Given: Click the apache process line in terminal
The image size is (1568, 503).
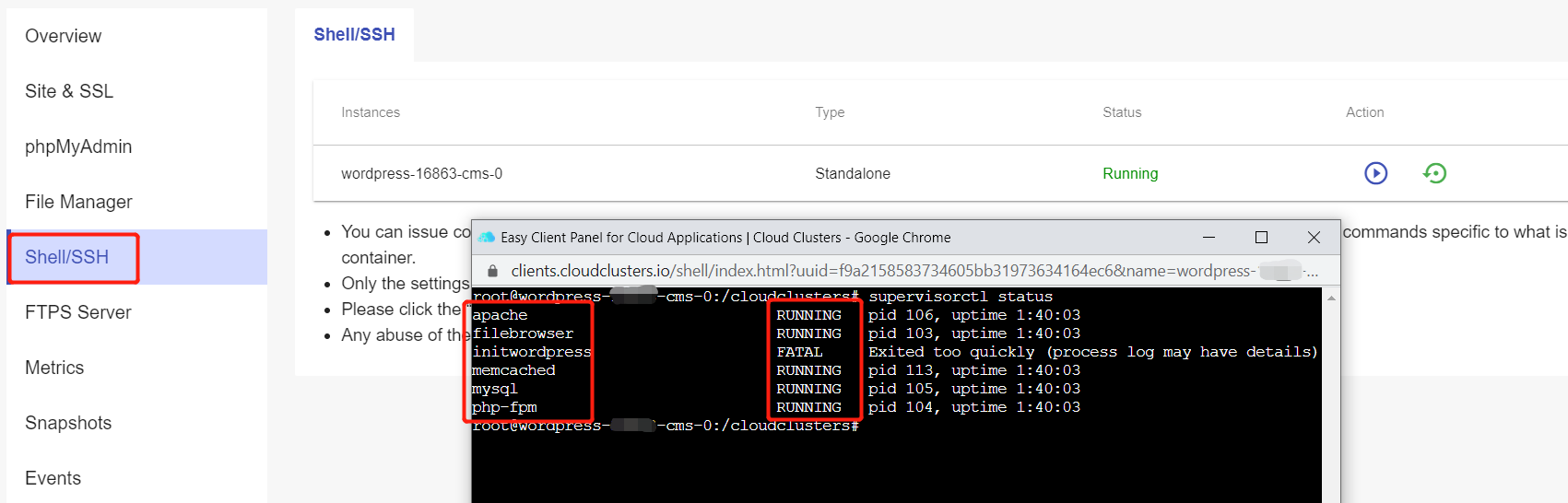Looking at the screenshot, I should click(776, 315).
